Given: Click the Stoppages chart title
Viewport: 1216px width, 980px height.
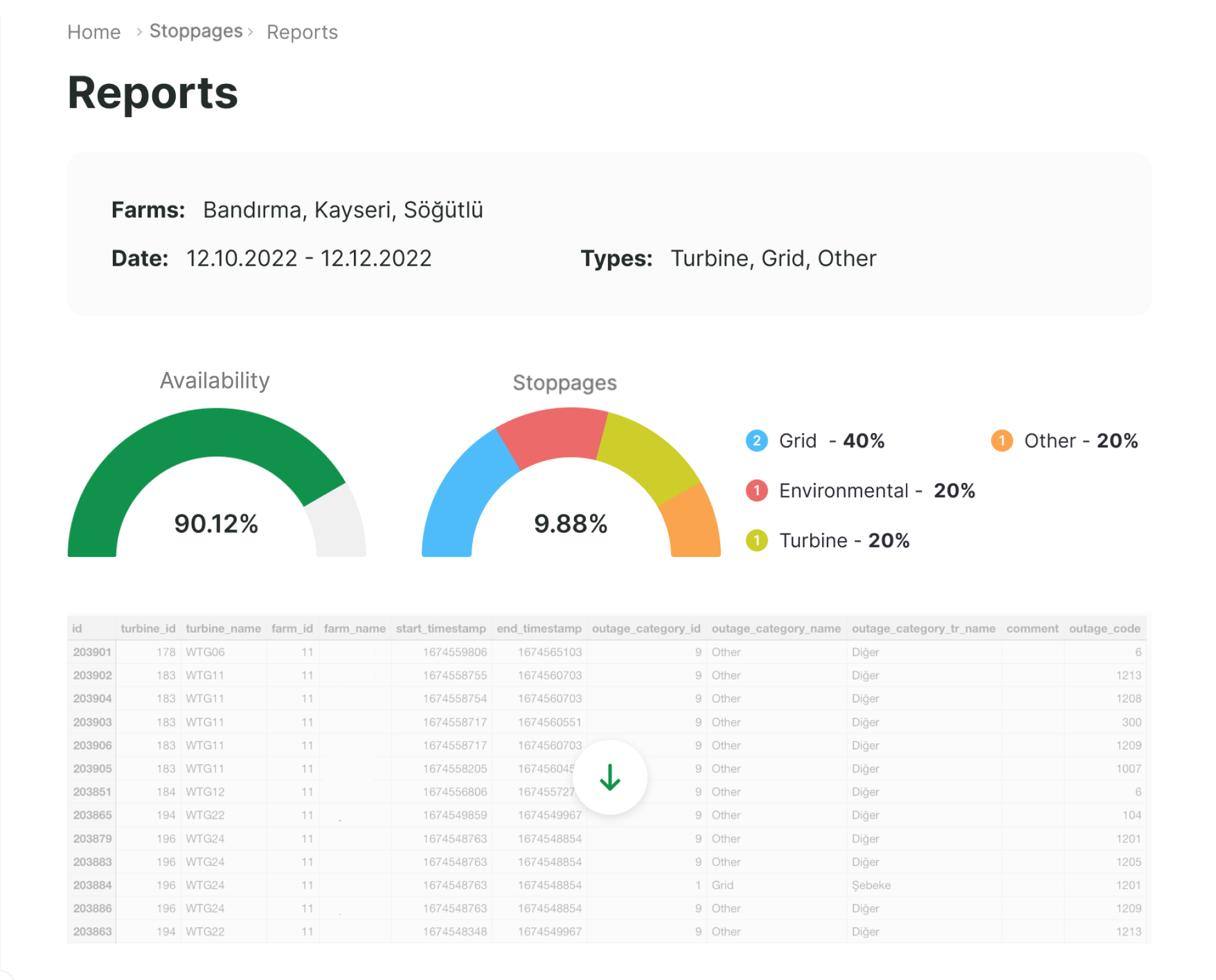Looking at the screenshot, I should (x=564, y=382).
